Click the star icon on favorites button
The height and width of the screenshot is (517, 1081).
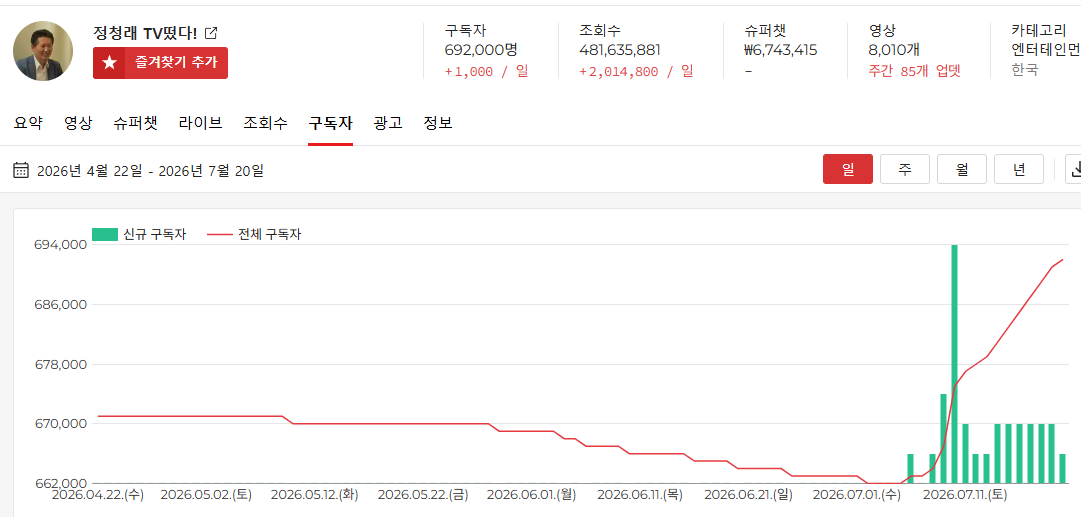tap(109, 63)
